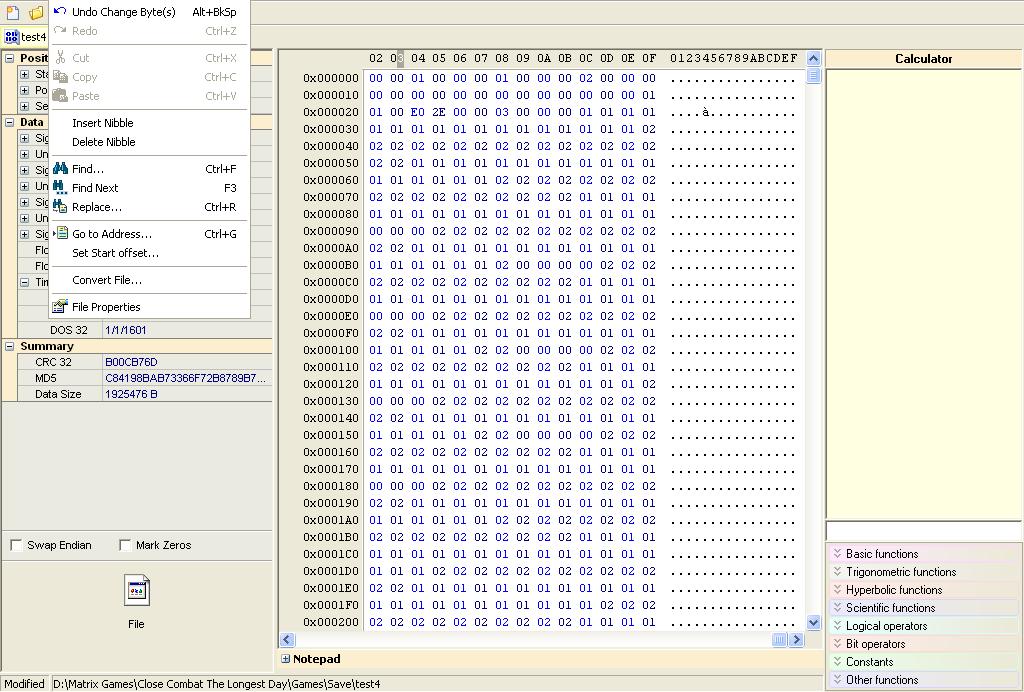Image resolution: width=1024 pixels, height=692 pixels.
Task: Expand Other functions group
Action: coord(924,680)
